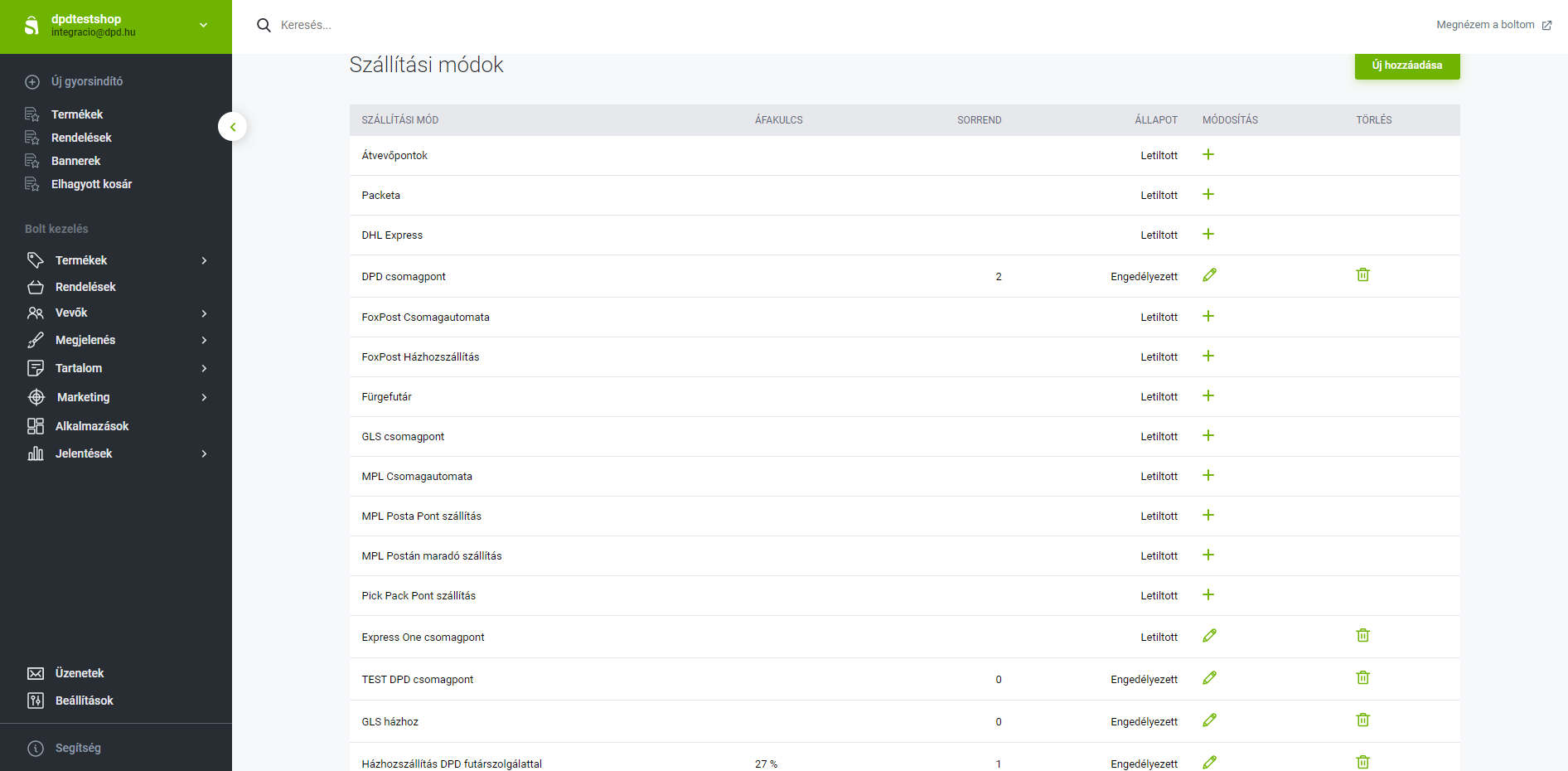Enable Fürgefutár with its plus icon

tap(1208, 395)
